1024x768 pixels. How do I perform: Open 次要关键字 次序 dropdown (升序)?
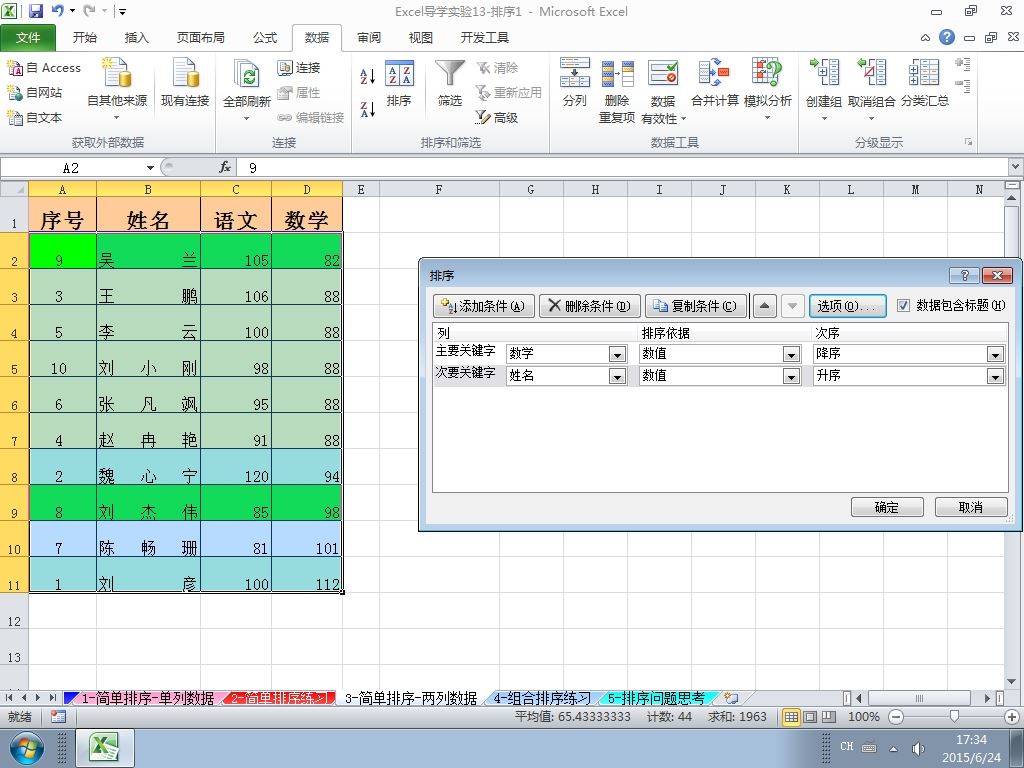[995, 376]
